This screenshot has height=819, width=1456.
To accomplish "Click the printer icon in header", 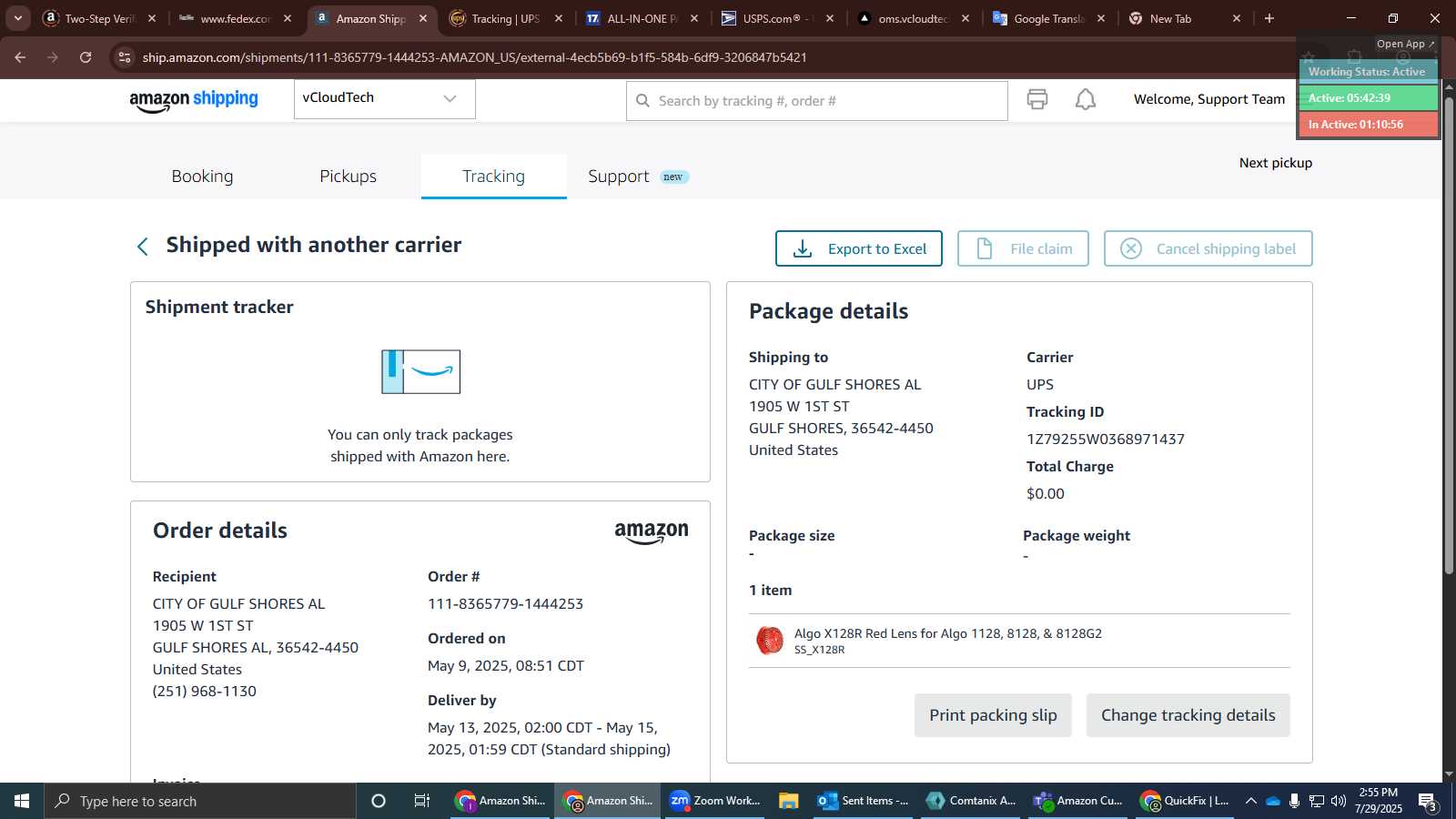I will click(1037, 99).
